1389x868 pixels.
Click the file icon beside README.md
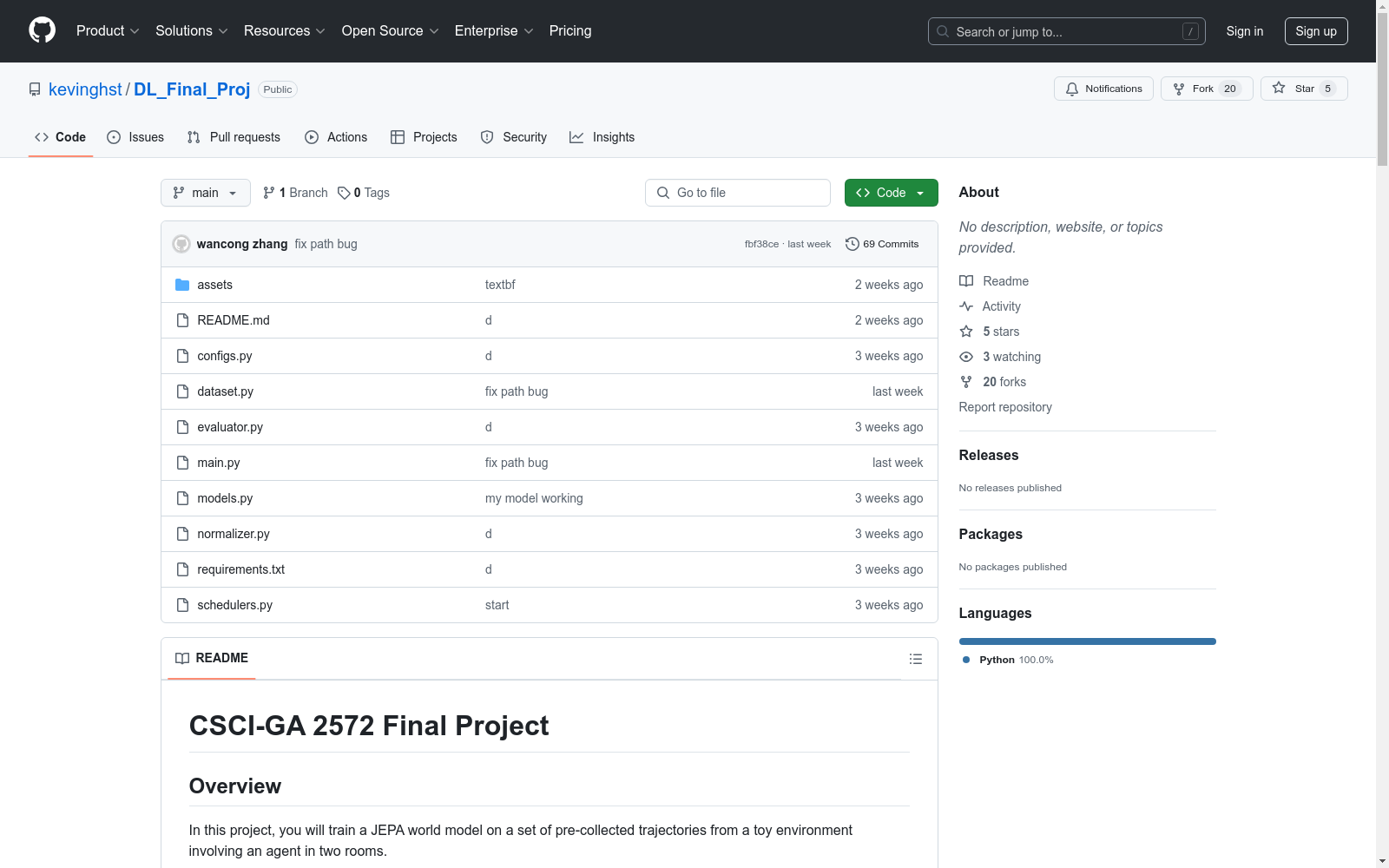point(182,320)
